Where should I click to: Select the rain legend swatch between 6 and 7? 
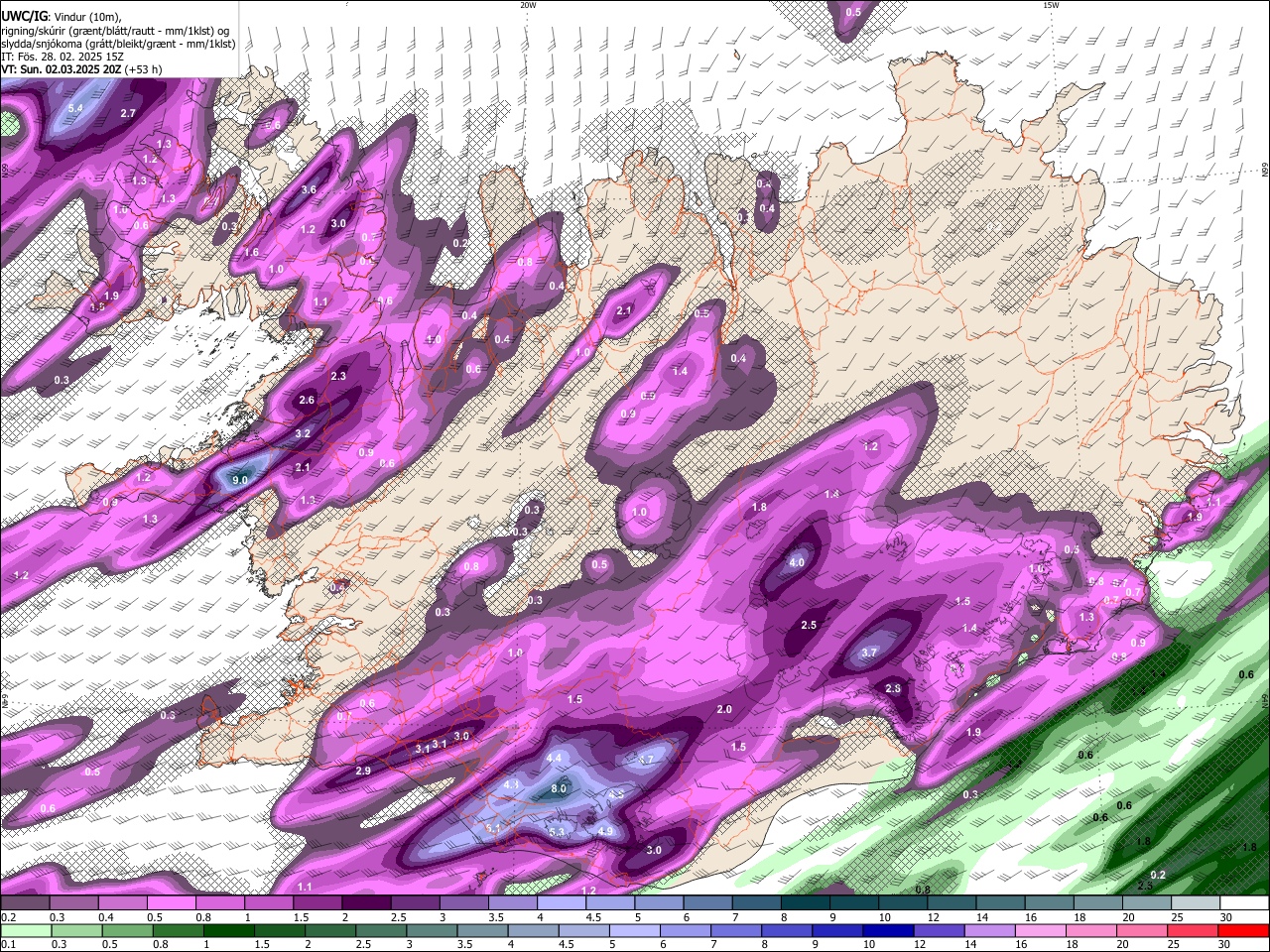click(x=686, y=930)
